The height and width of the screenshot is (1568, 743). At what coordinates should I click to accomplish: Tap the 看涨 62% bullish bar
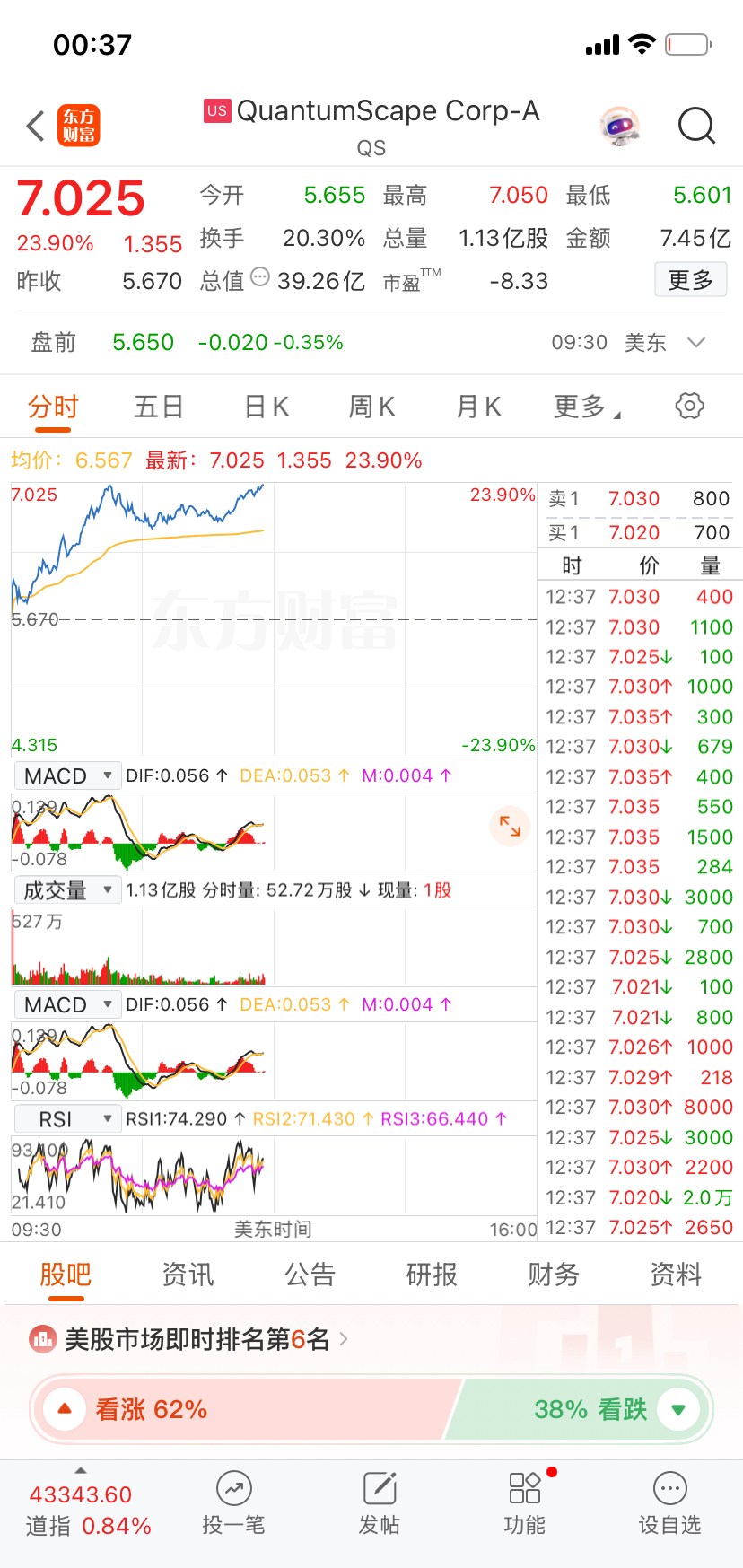[247, 1409]
